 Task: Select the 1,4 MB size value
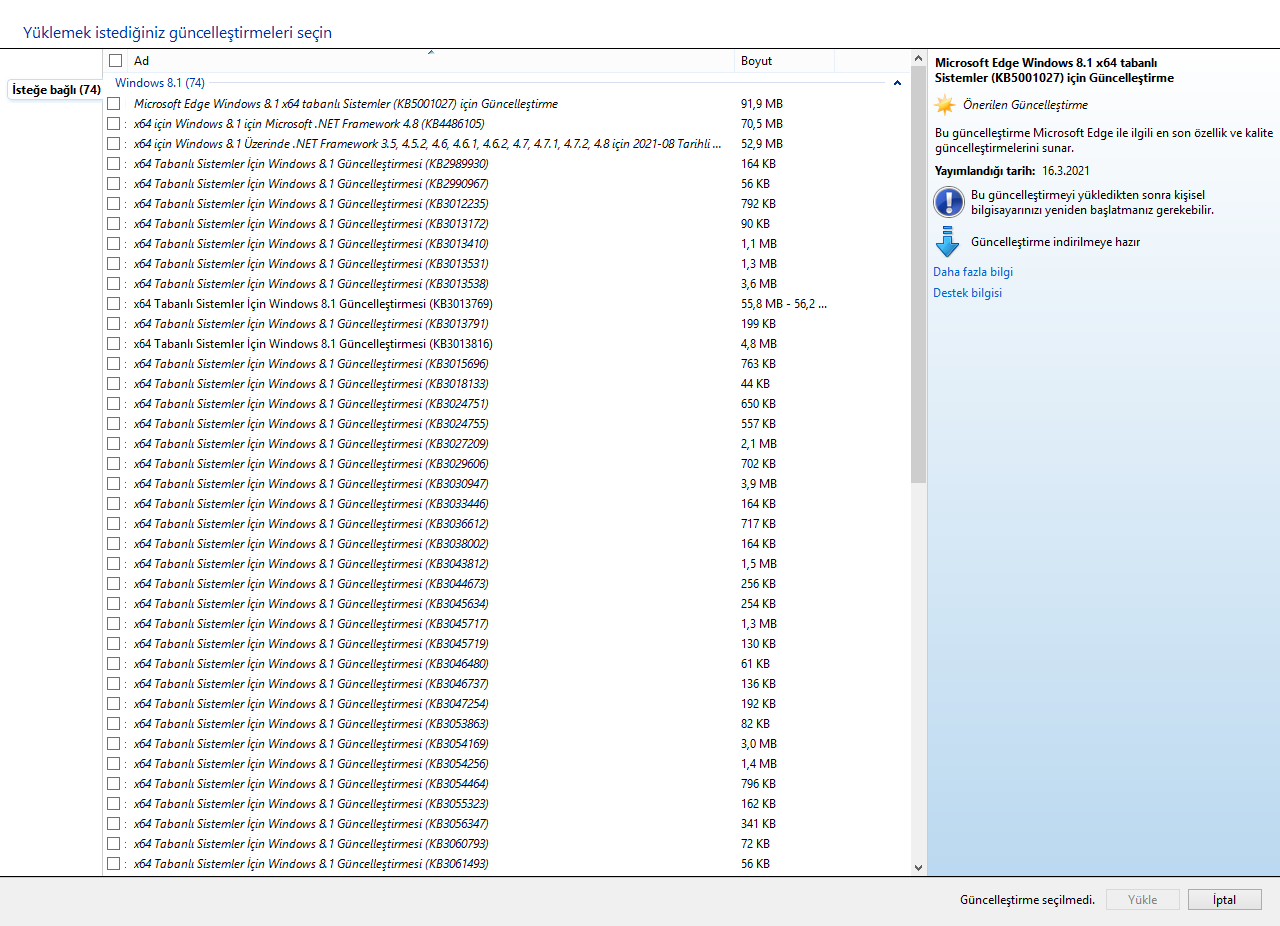pyautogui.click(x=759, y=764)
